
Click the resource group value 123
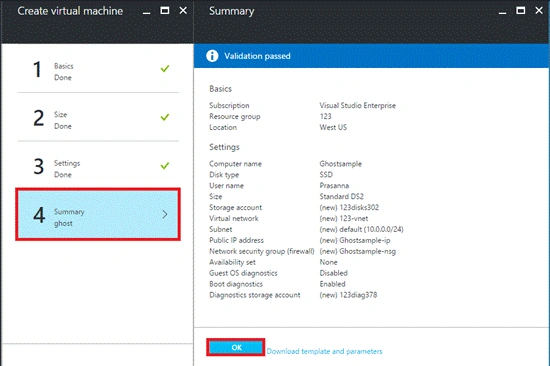[326, 116]
